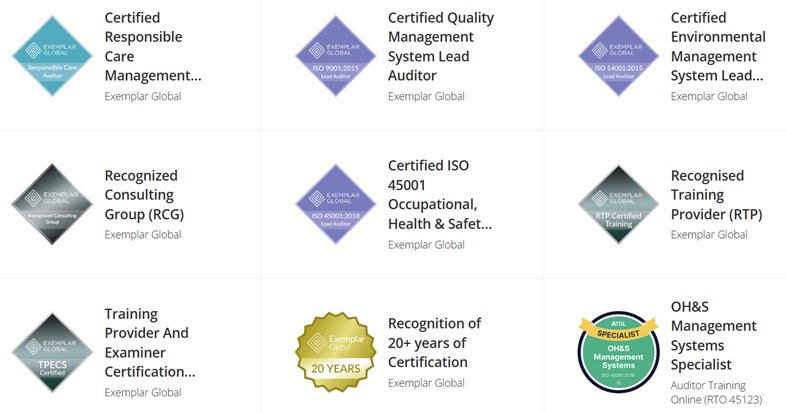786x413 pixels.
Task: Open the ISO 9001:2015 Lead Auditor badge
Action: pyautogui.click(x=335, y=56)
